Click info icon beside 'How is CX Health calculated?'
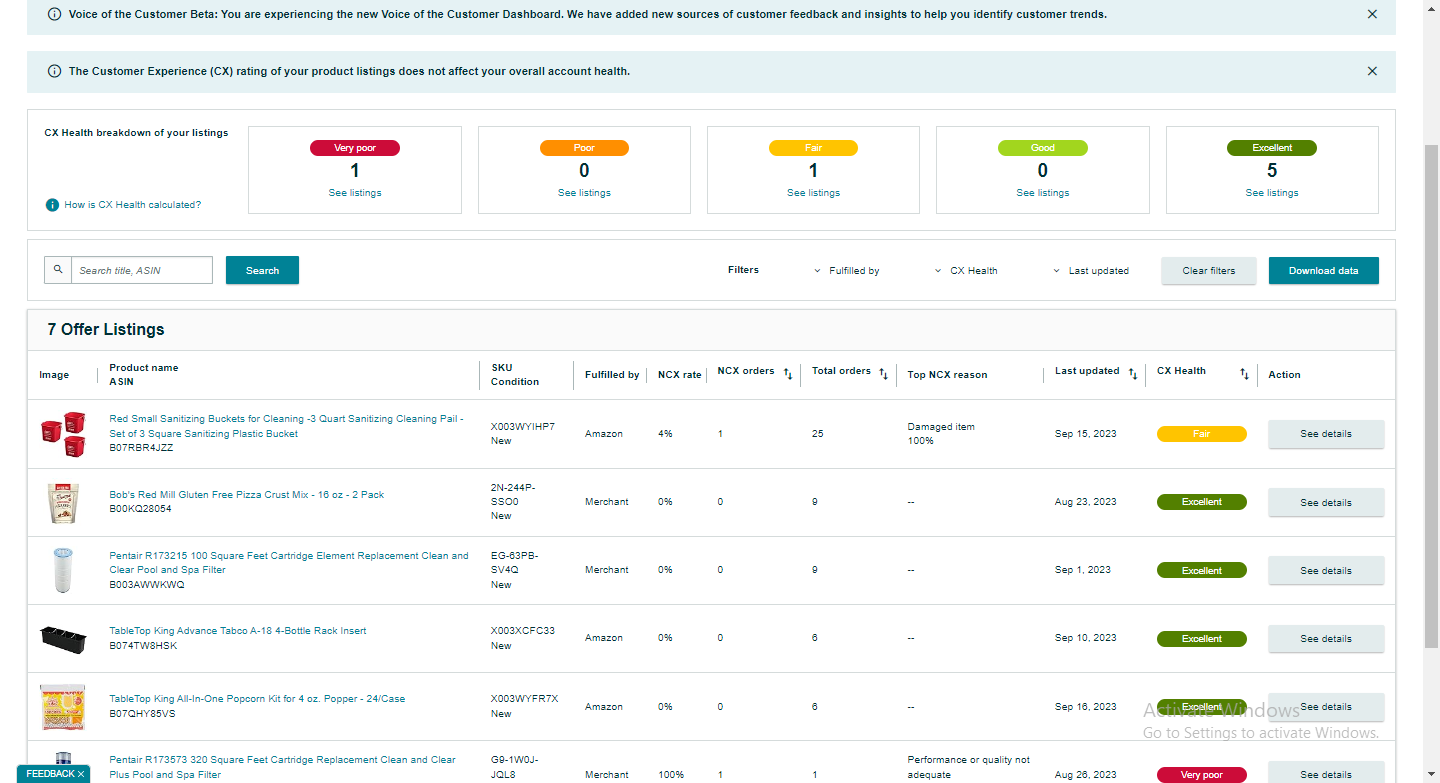This screenshot has width=1440, height=783. click(x=52, y=205)
